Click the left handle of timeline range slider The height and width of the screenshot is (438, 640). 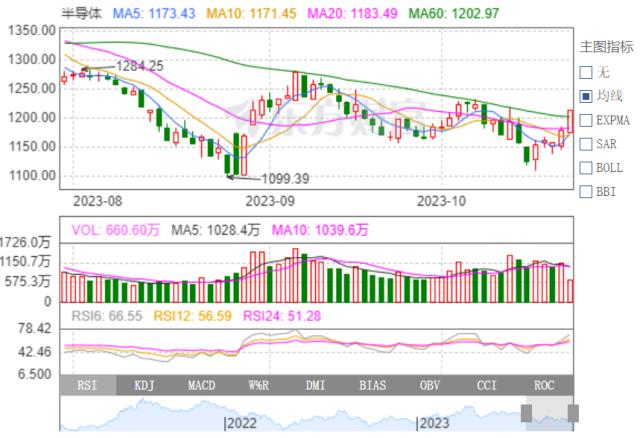(526, 413)
